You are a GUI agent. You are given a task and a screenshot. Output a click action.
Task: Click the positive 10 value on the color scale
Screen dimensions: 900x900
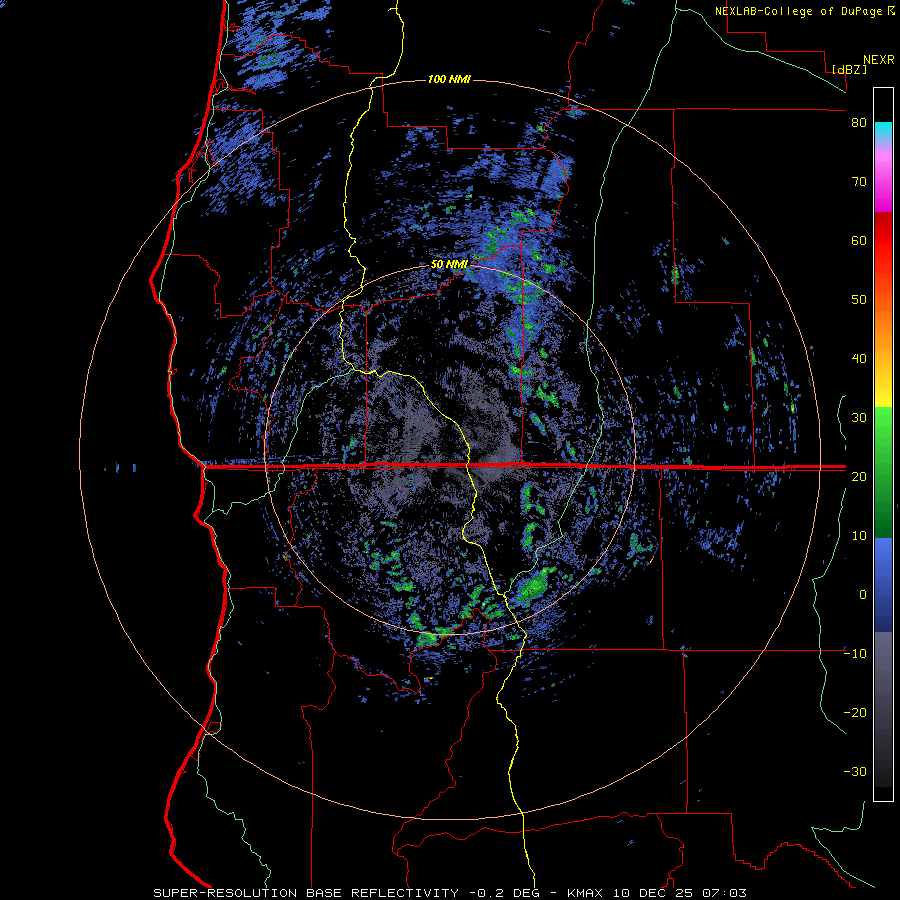(859, 536)
